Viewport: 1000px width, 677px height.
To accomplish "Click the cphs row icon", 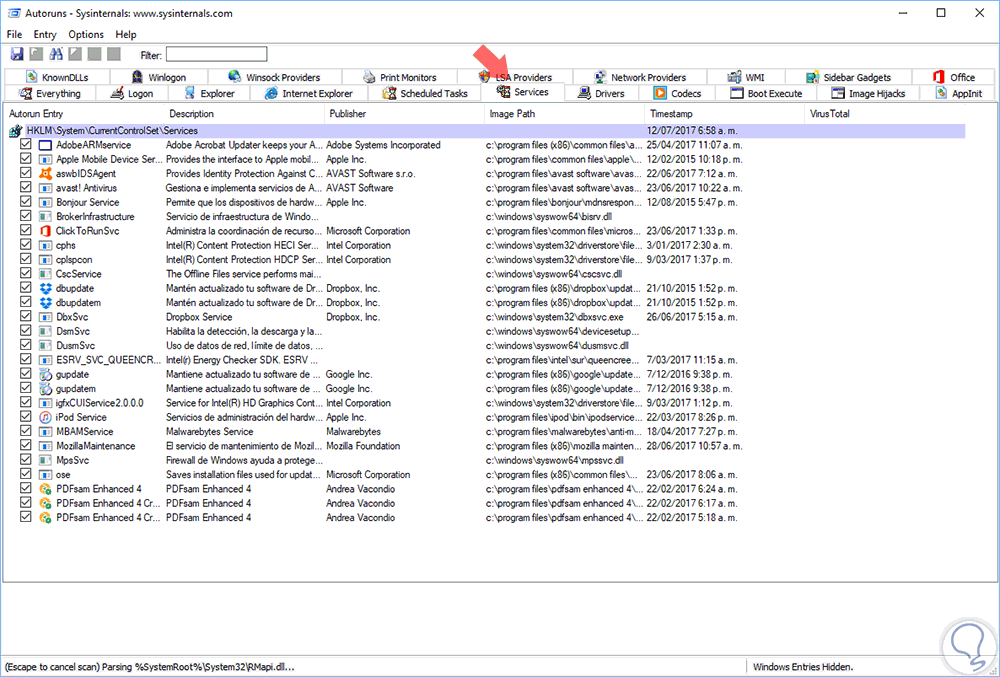I will (45, 245).
